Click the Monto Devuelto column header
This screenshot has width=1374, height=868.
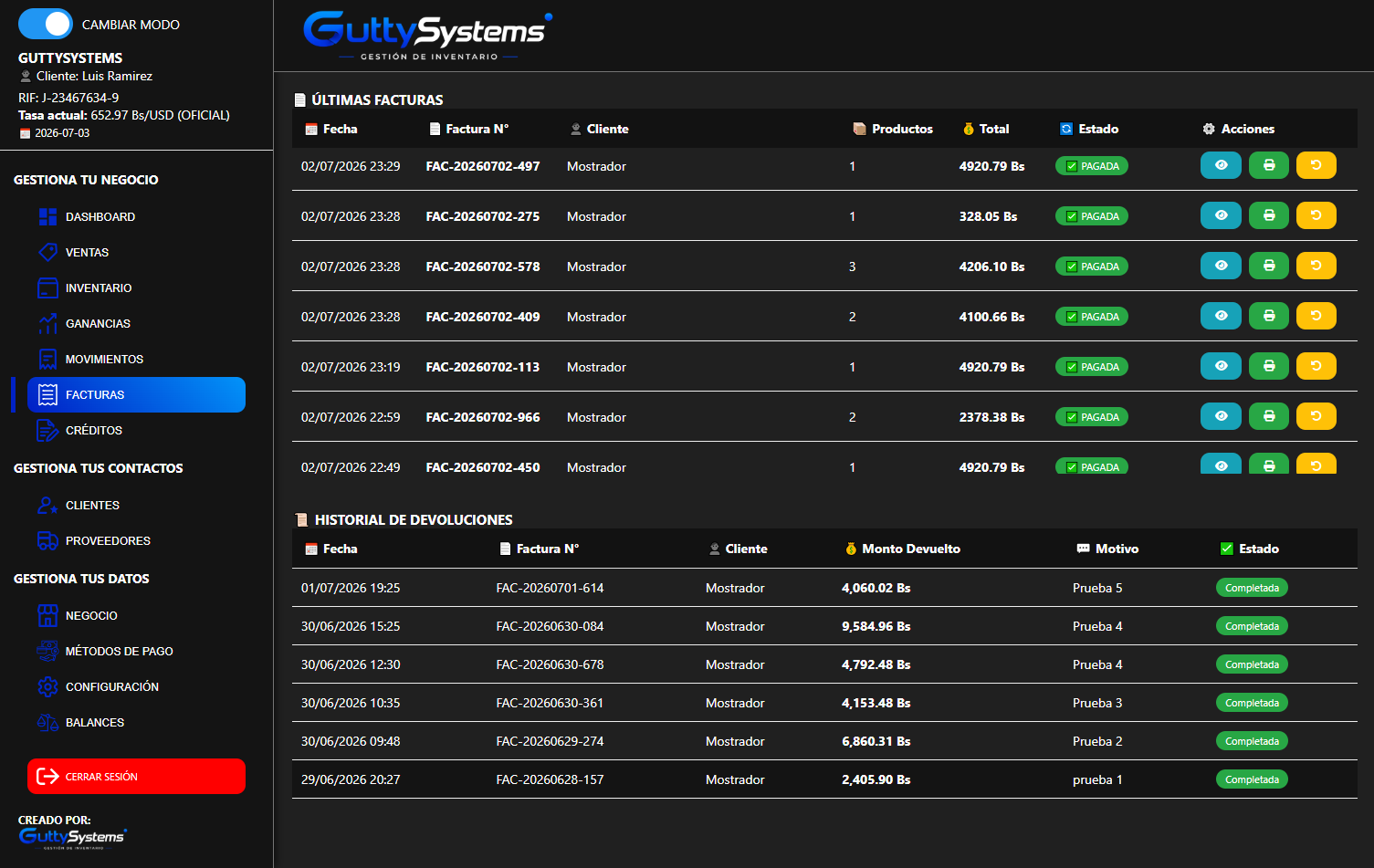pos(903,549)
